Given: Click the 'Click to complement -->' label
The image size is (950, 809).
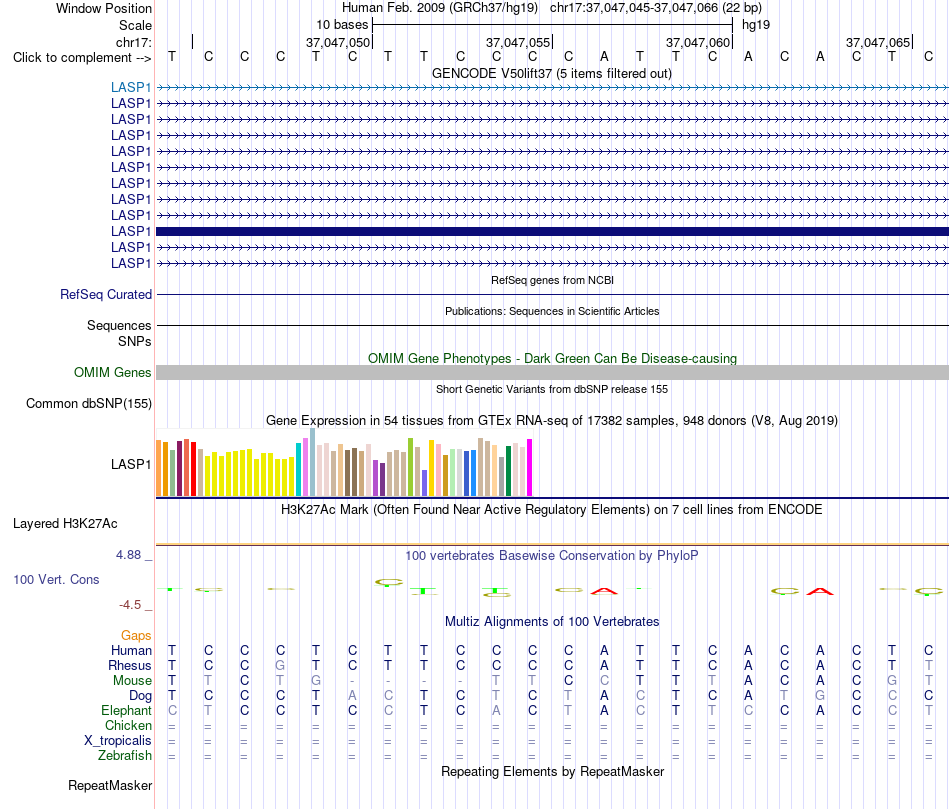Looking at the screenshot, I should pyautogui.click(x=82, y=58).
